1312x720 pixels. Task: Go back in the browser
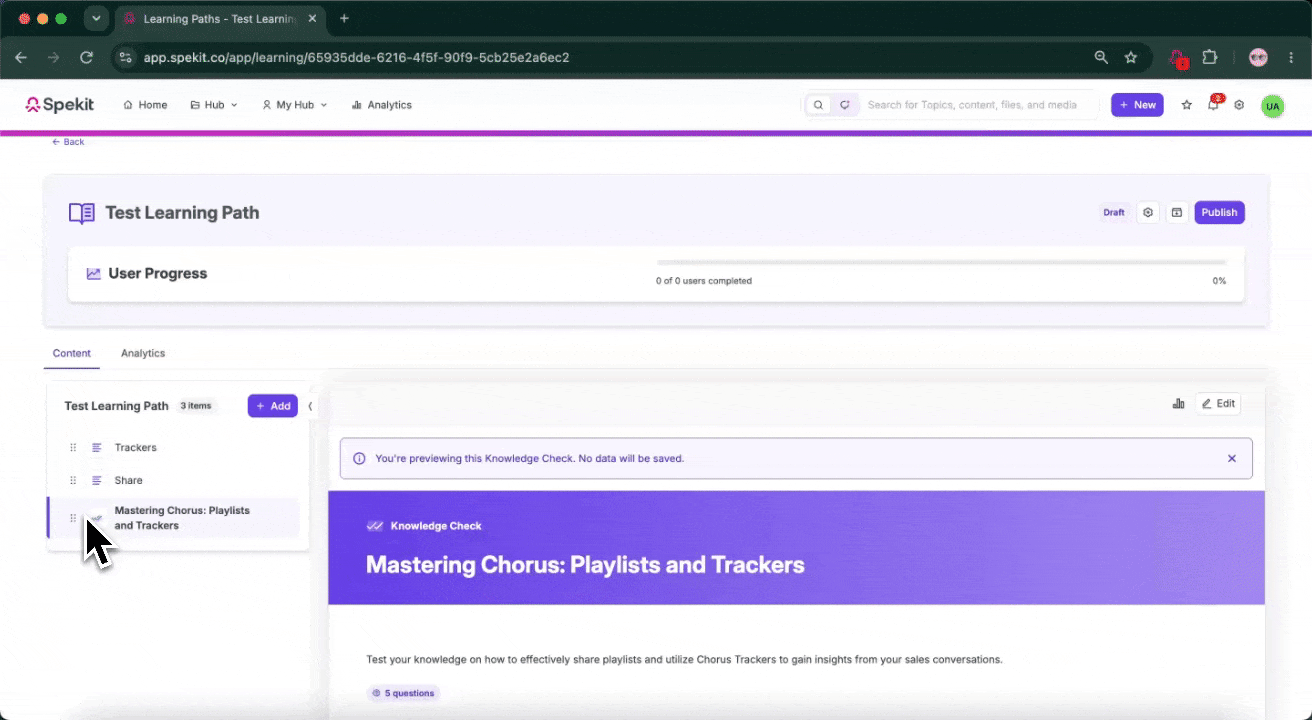click(x=21, y=58)
